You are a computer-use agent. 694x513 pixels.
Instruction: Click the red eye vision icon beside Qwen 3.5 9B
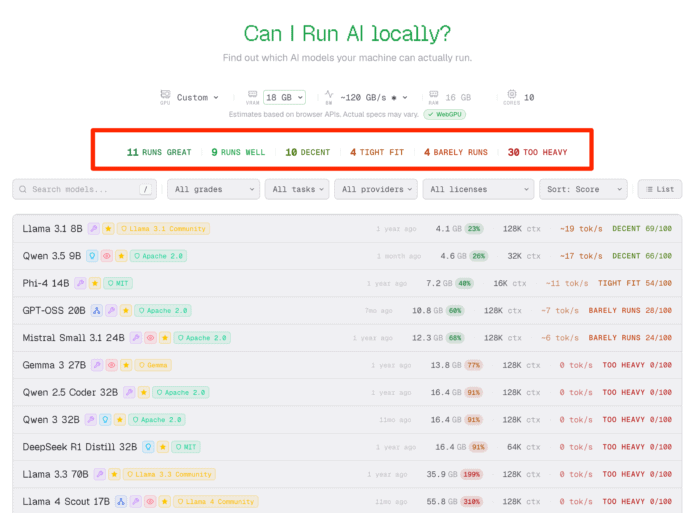(107, 256)
